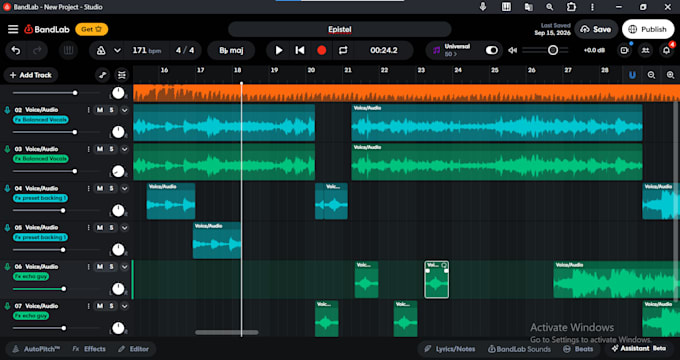Image resolution: width=680 pixels, height=360 pixels.
Task: Adjust the master volume slider
Action: point(545,50)
